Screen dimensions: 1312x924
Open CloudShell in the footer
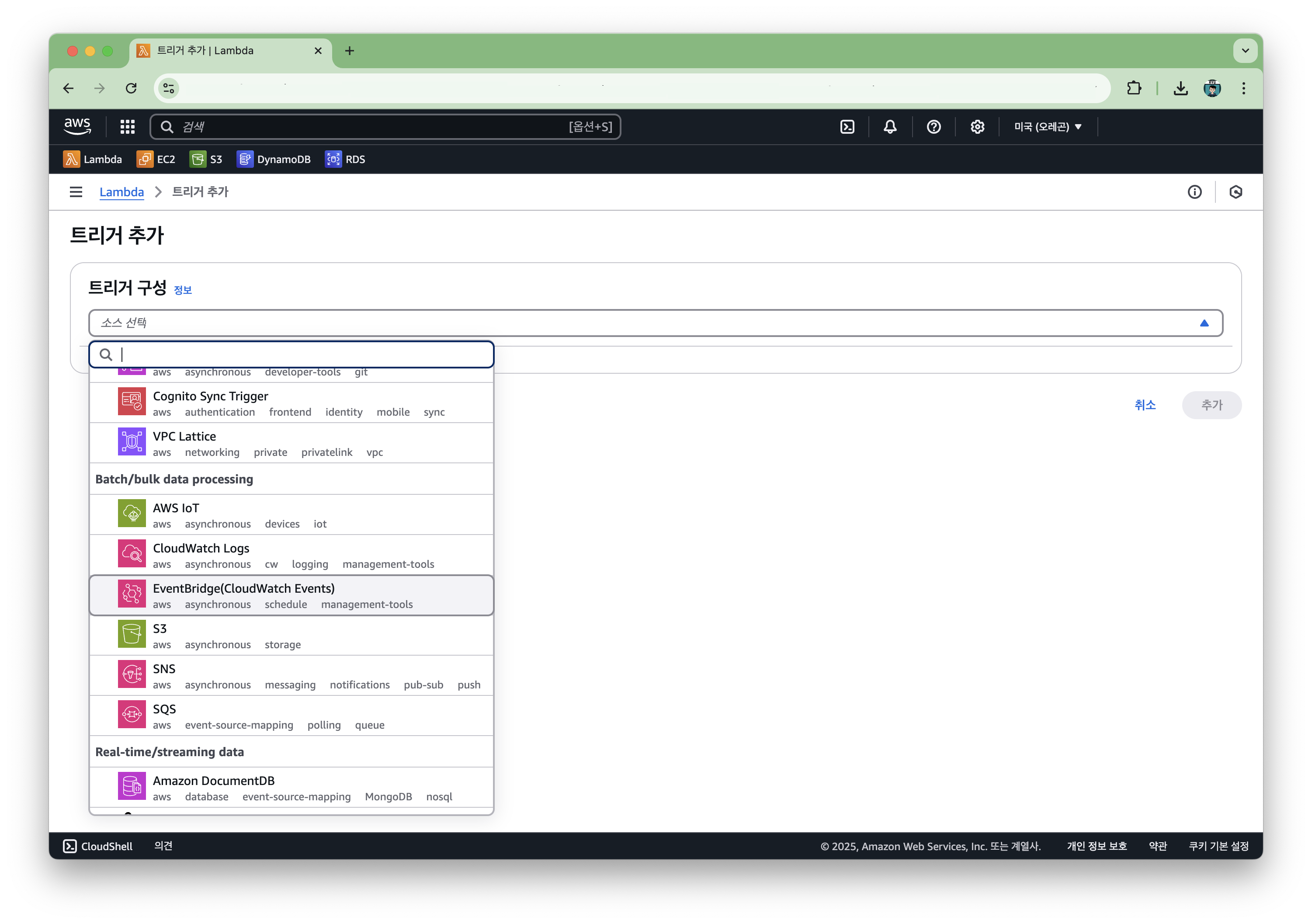[x=98, y=846]
